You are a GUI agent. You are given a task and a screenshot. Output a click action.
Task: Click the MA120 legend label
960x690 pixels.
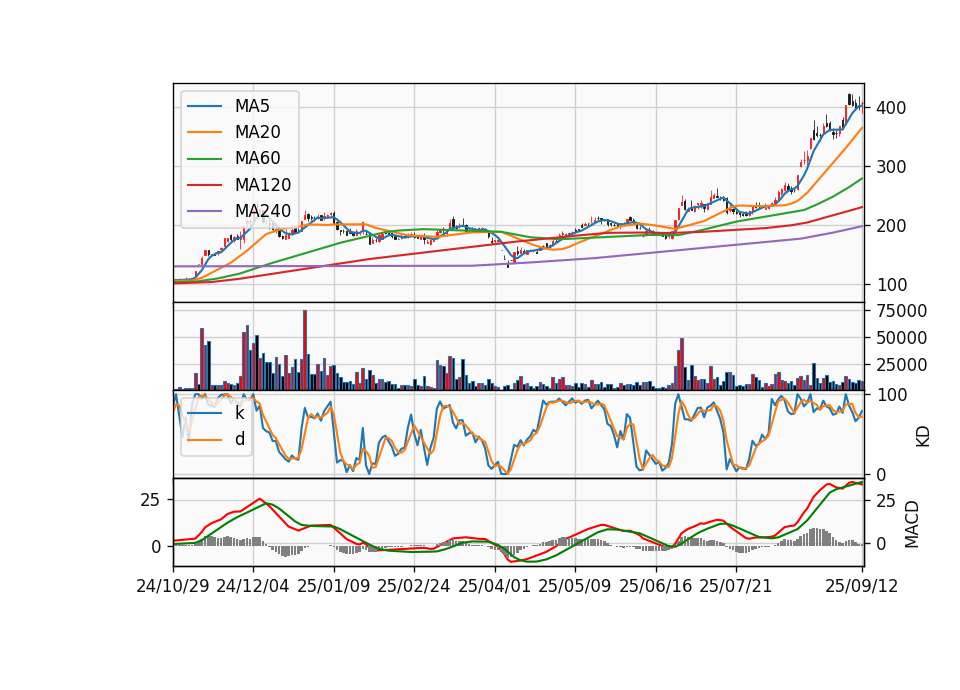(263, 185)
